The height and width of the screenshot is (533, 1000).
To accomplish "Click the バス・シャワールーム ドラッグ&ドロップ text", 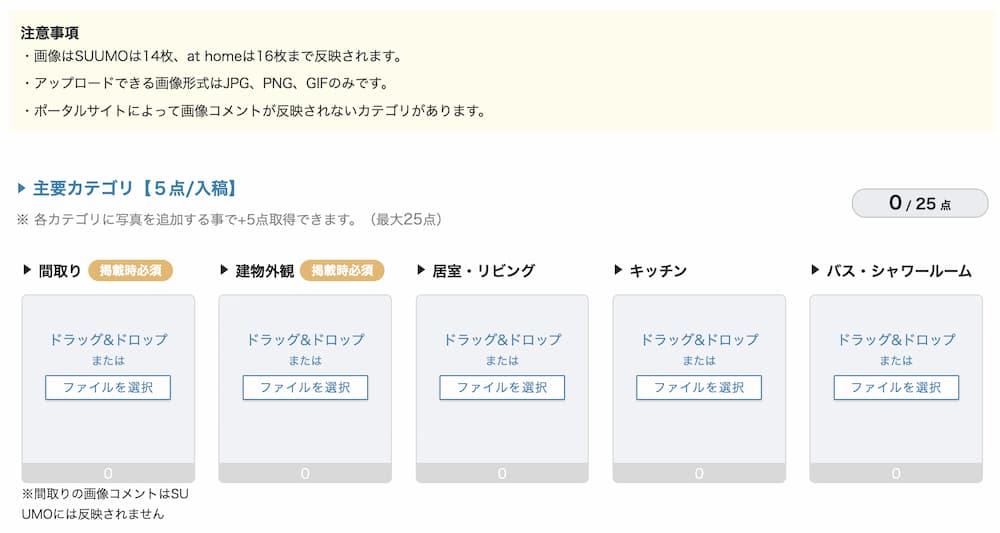I will [x=896, y=340].
